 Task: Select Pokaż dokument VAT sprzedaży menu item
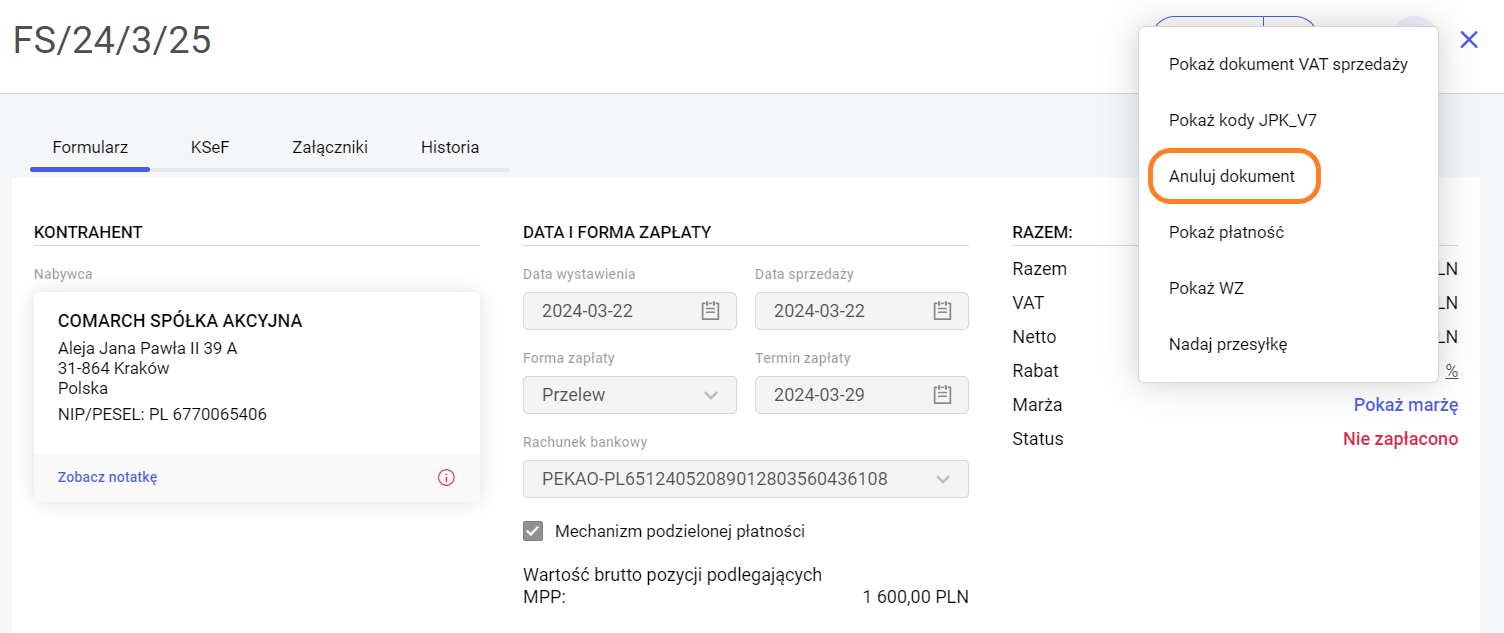[x=1288, y=64]
